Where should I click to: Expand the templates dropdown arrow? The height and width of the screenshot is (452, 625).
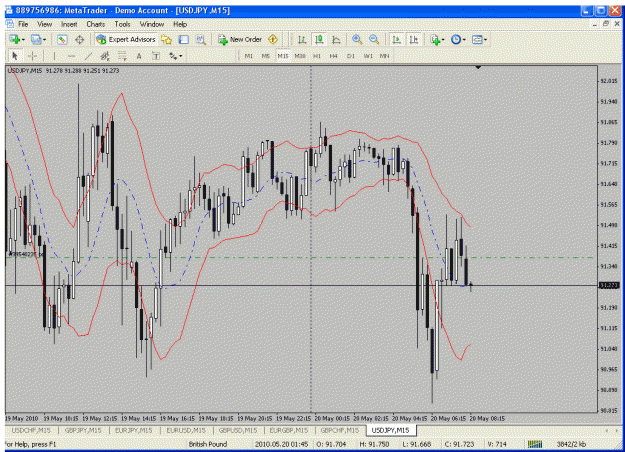coord(485,40)
